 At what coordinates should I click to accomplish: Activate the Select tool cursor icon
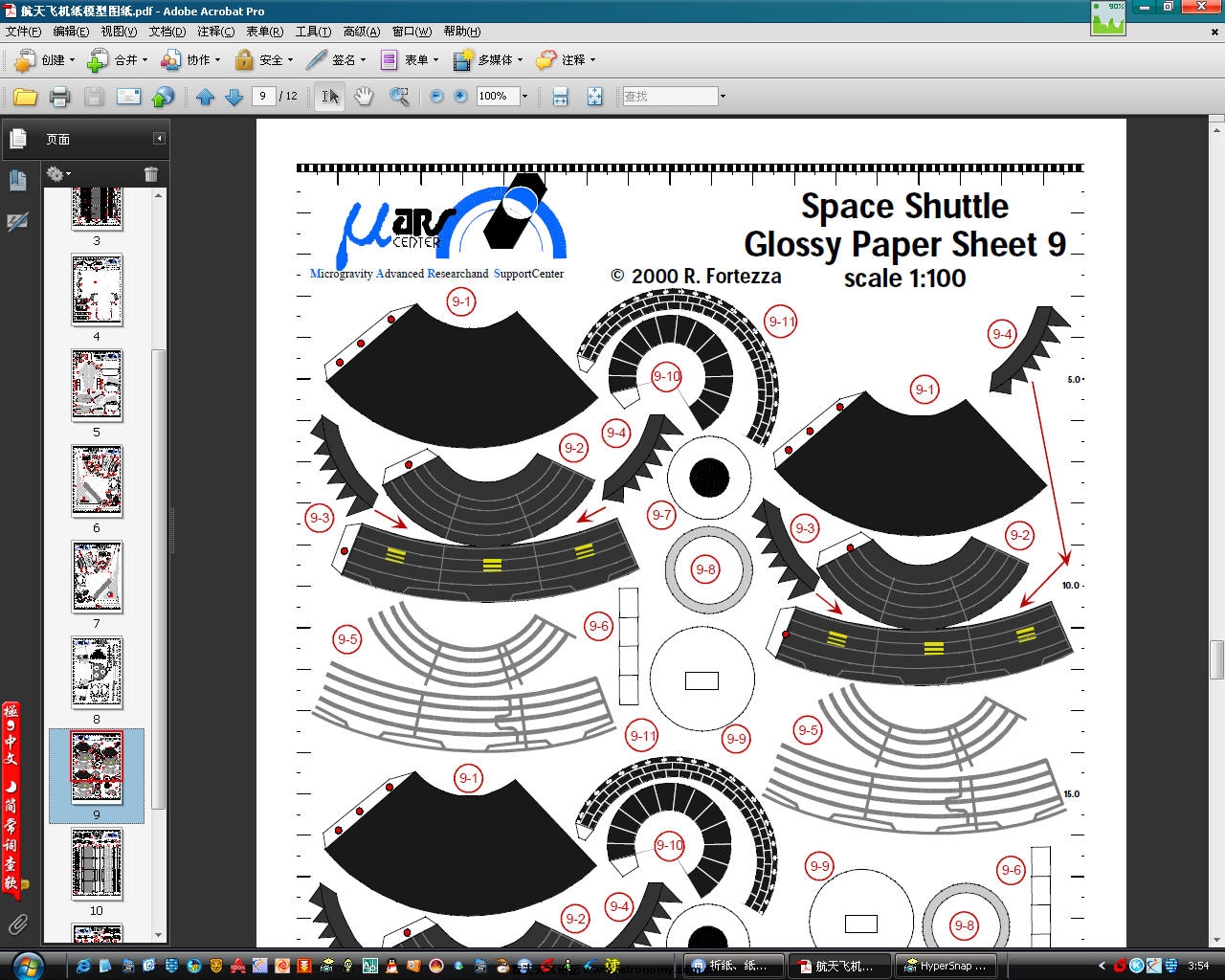(x=329, y=97)
